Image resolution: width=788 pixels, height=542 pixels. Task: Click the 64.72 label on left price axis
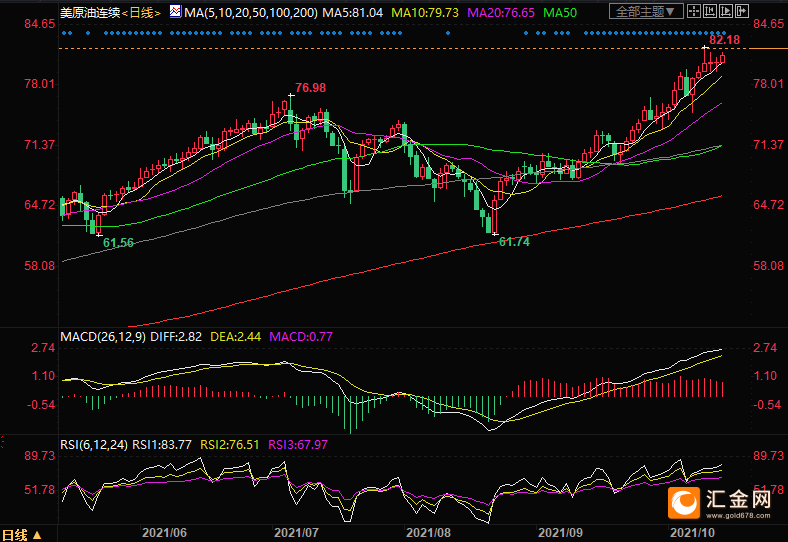40,205
